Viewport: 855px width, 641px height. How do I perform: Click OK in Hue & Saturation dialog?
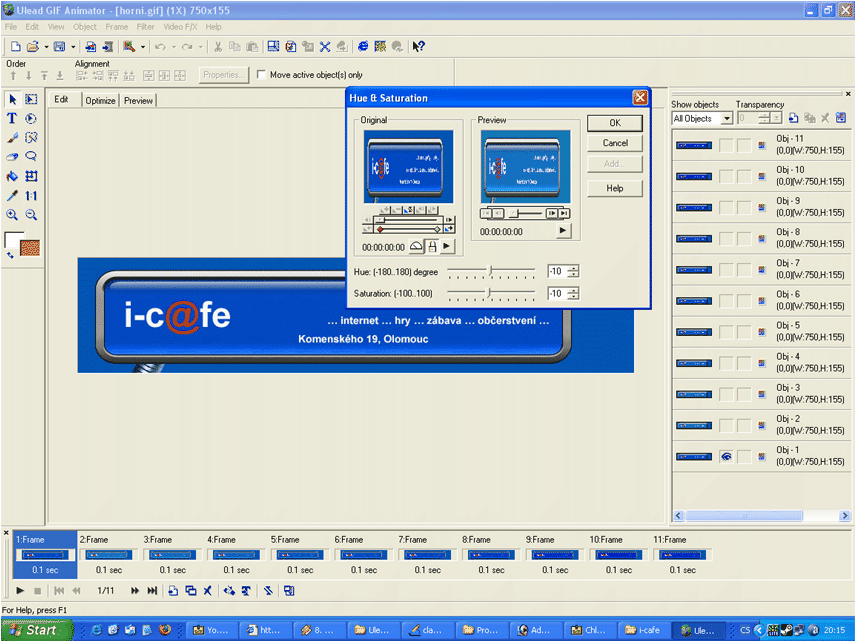615,123
